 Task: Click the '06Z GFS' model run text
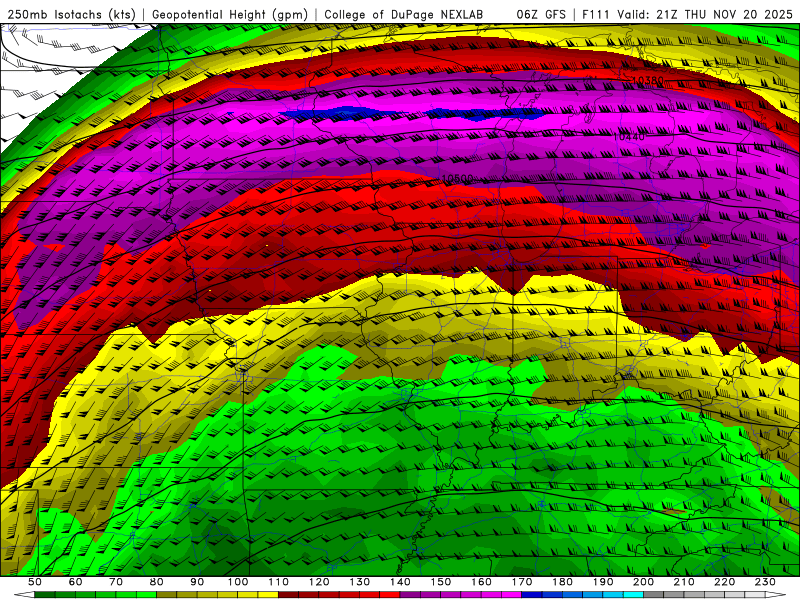[x=541, y=14]
